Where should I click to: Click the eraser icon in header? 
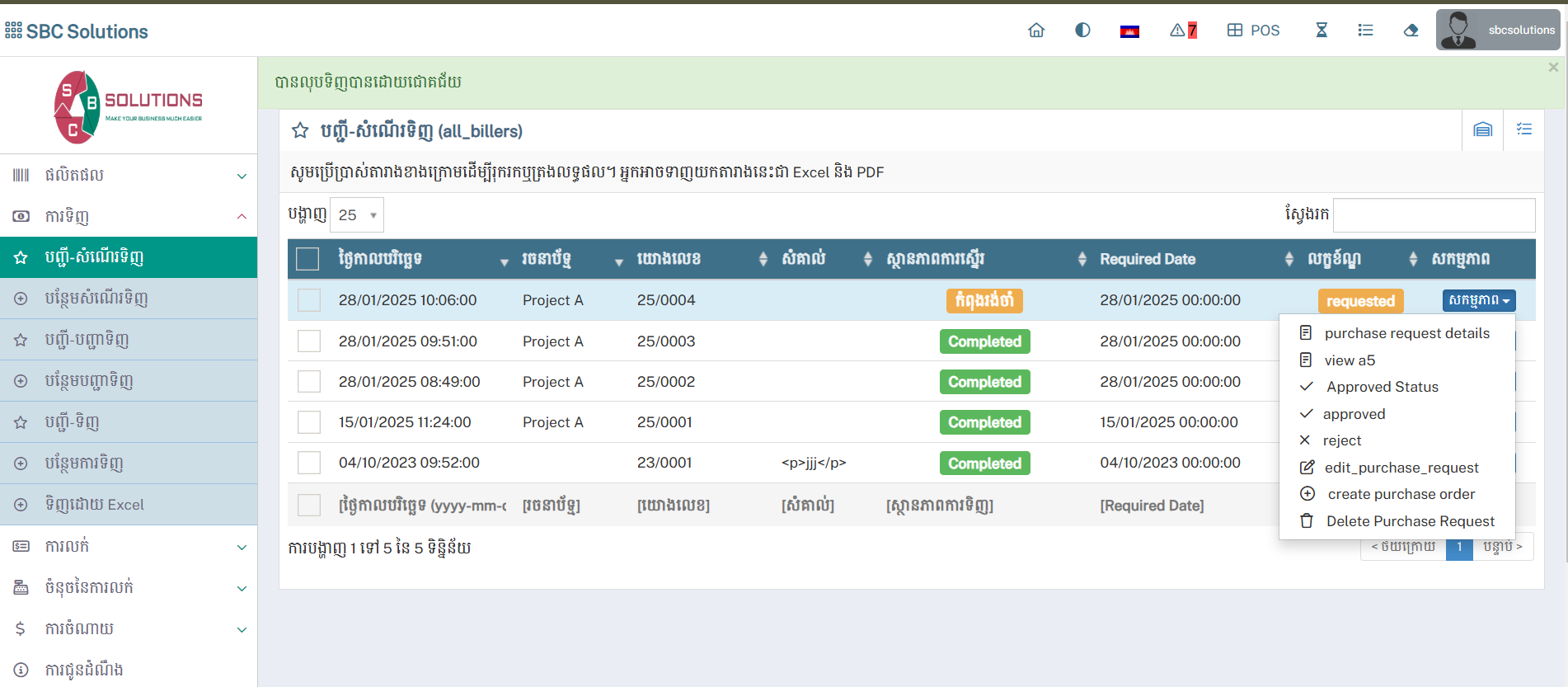coord(1411,31)
